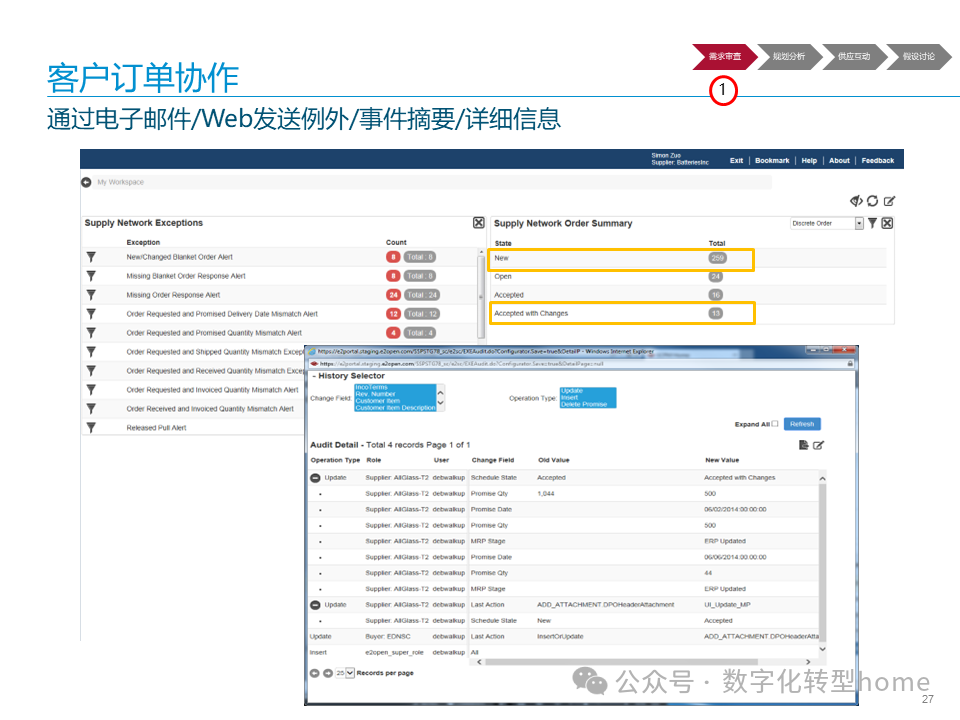The height and width of the screenshot is (720, 960).
Task: Click the Accepted state total badge
Action: (x=716, y=295)
